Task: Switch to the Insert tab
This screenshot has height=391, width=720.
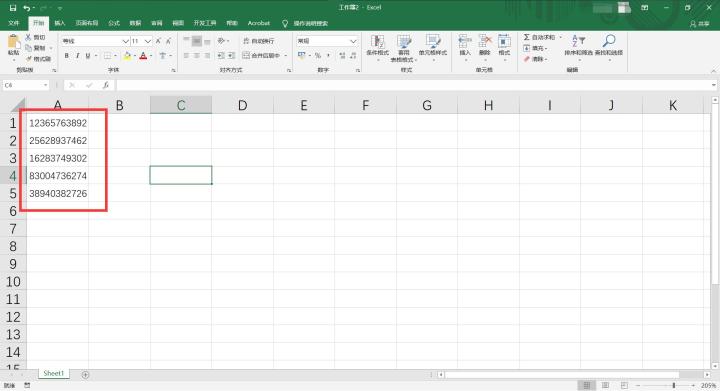Action: point(60,23)
